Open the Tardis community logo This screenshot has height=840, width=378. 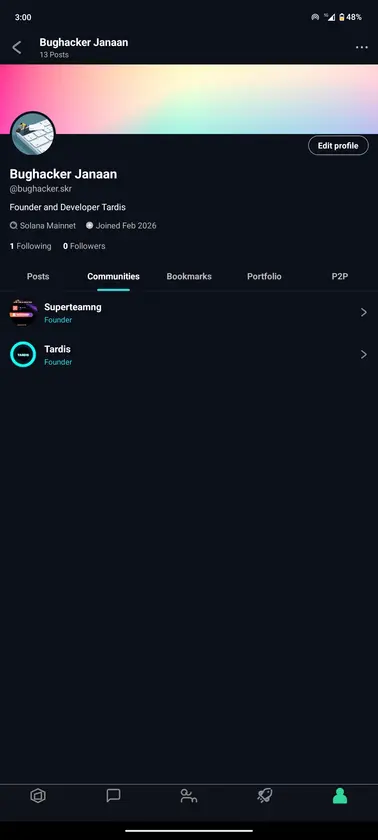point(23,355)
